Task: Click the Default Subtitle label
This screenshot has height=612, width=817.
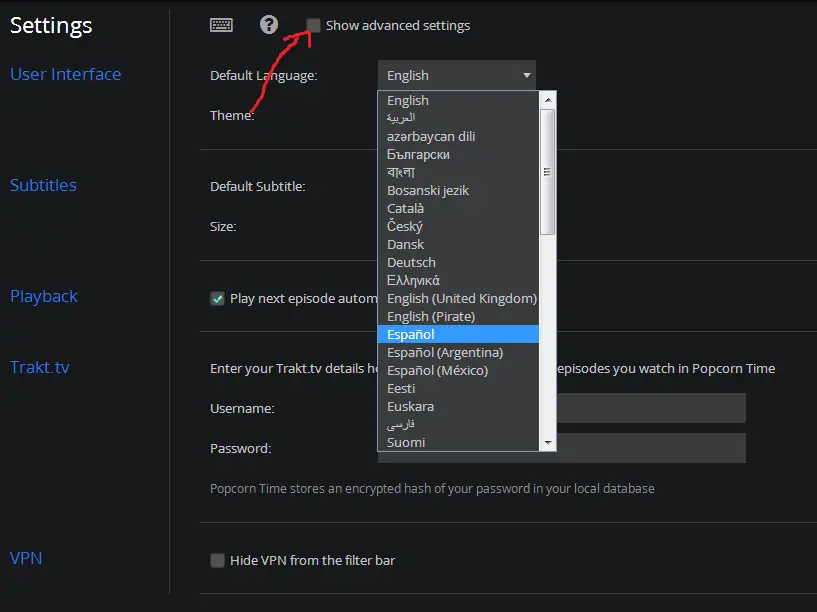Action: 258,186
